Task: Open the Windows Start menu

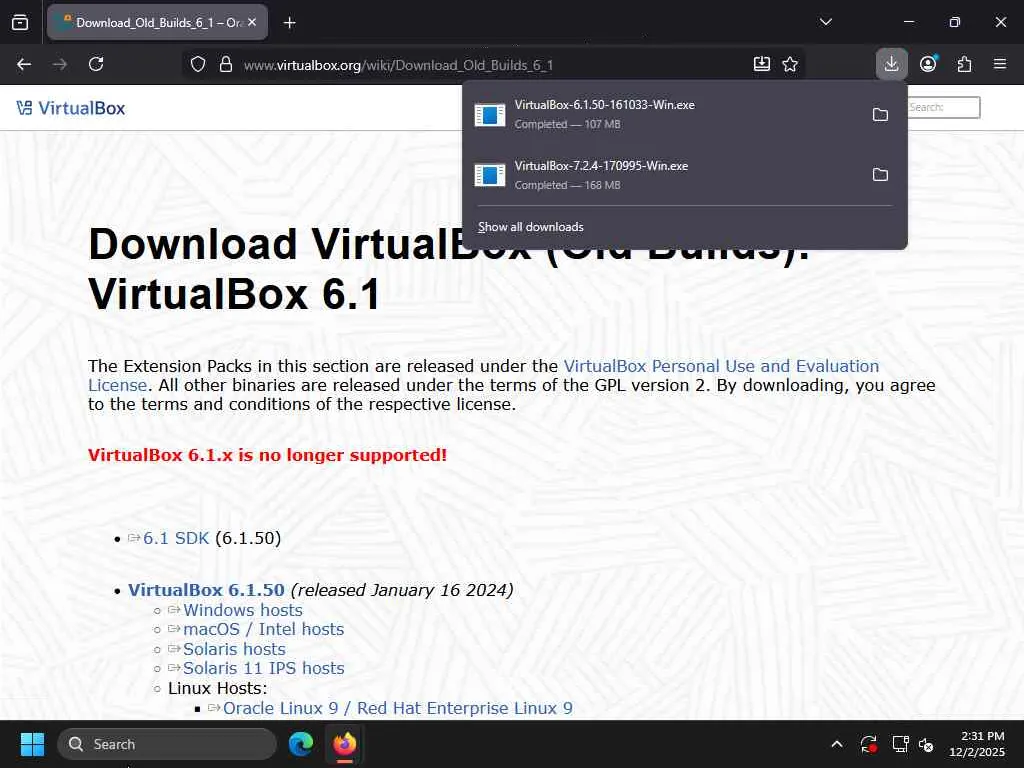Action: [x=32, y=744]
